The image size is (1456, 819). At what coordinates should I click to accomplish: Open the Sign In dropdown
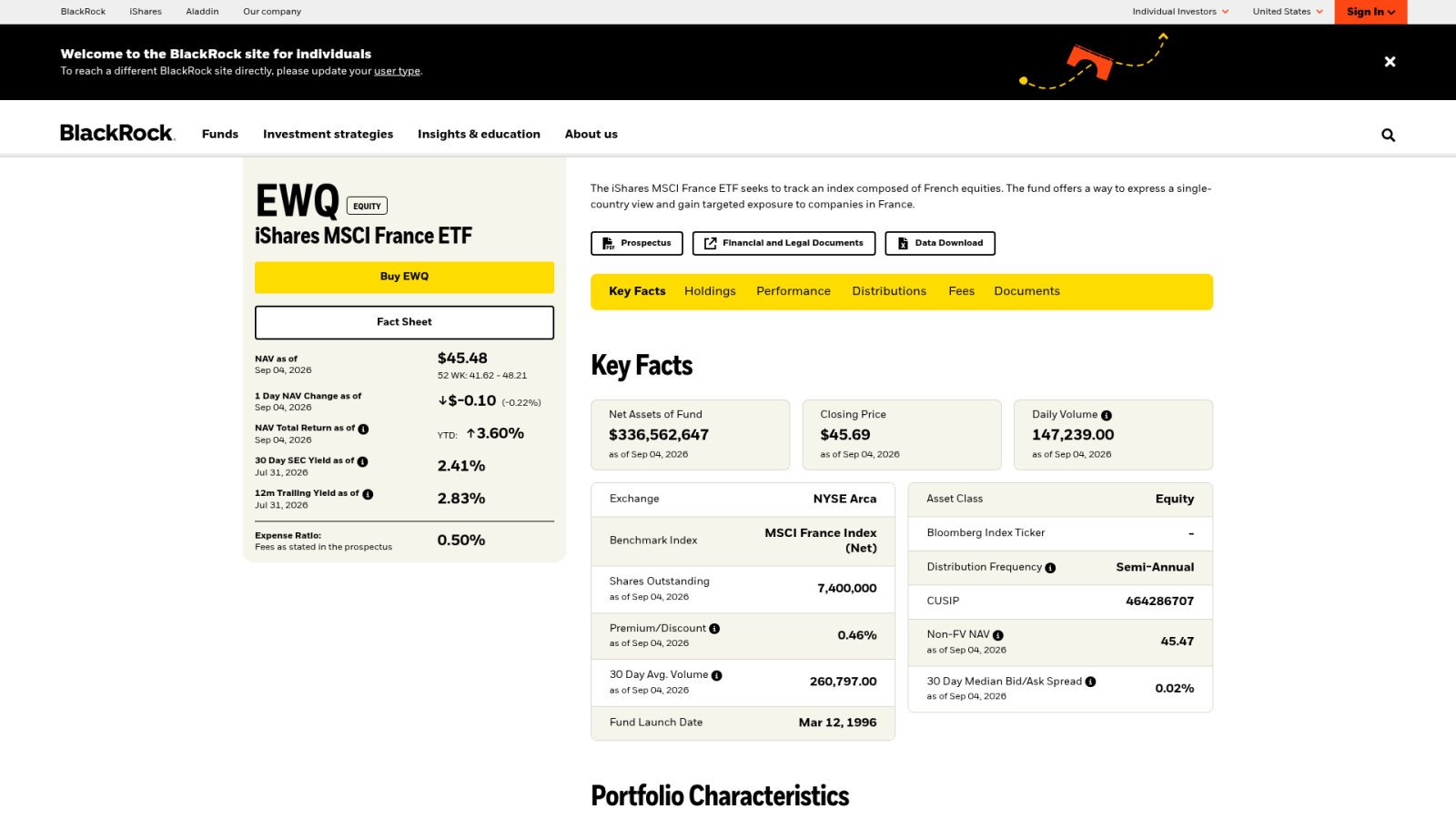(1370, 12)
